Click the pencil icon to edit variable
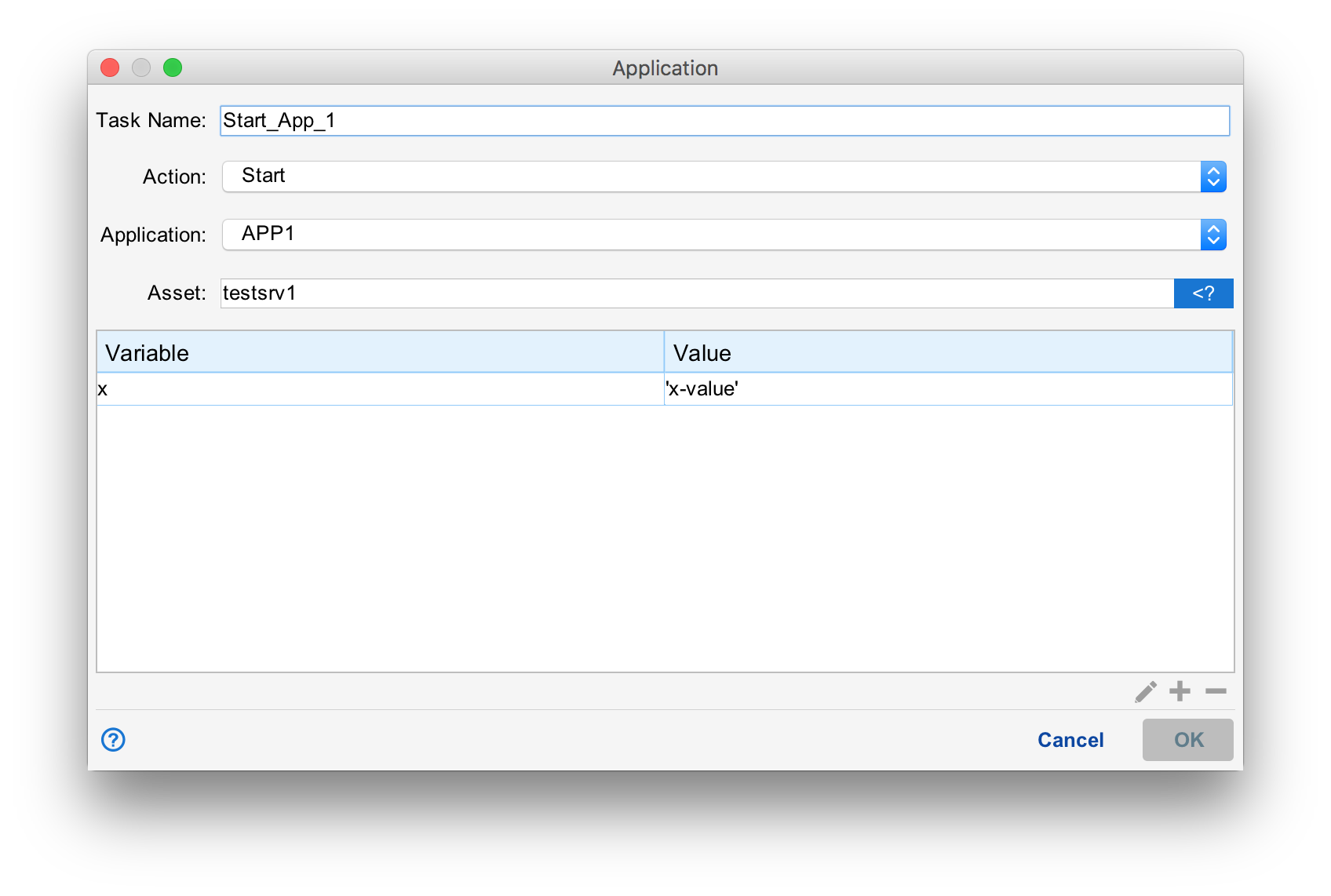This screenshot has height=896, width=1331. [x=1145, y=691]
